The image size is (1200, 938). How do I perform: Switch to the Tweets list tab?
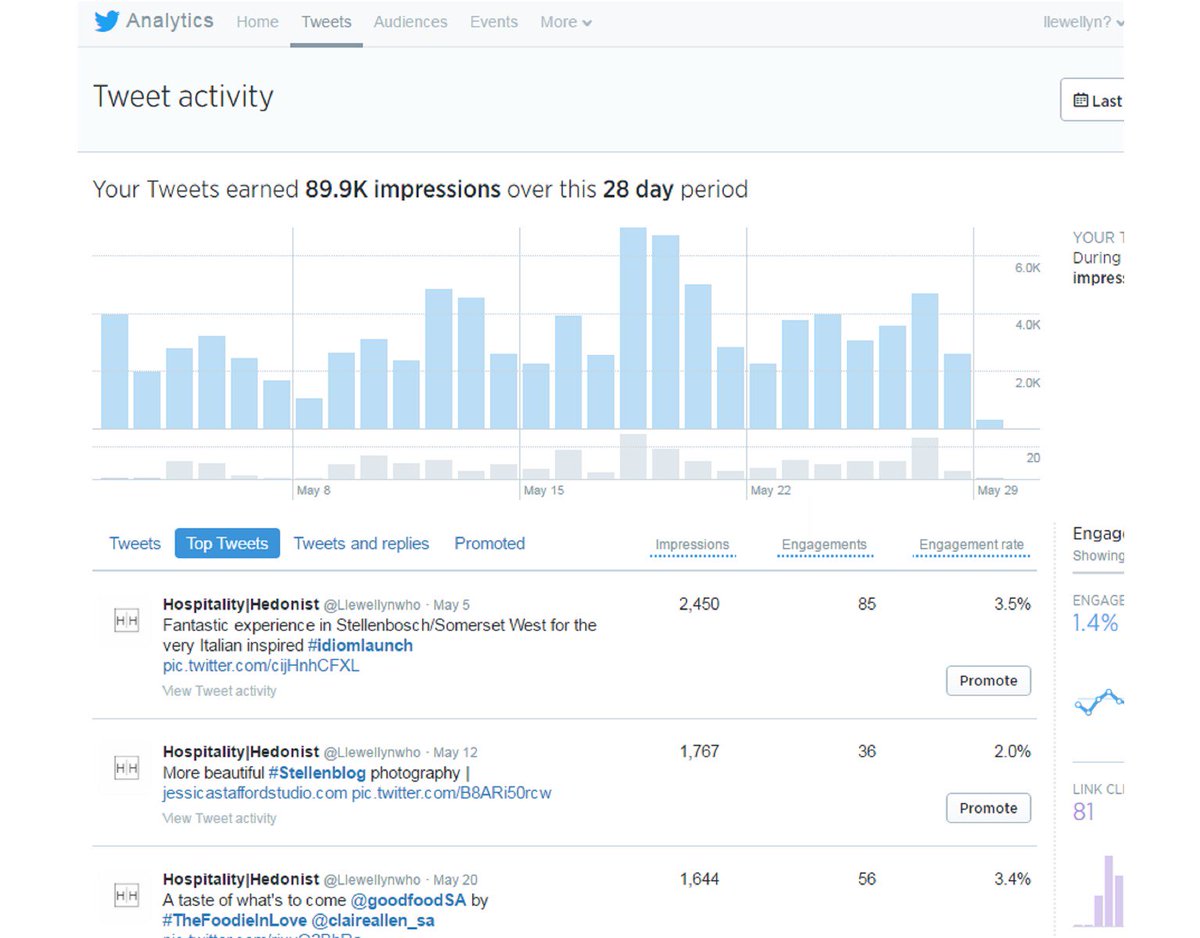click(x=135, y=543)
